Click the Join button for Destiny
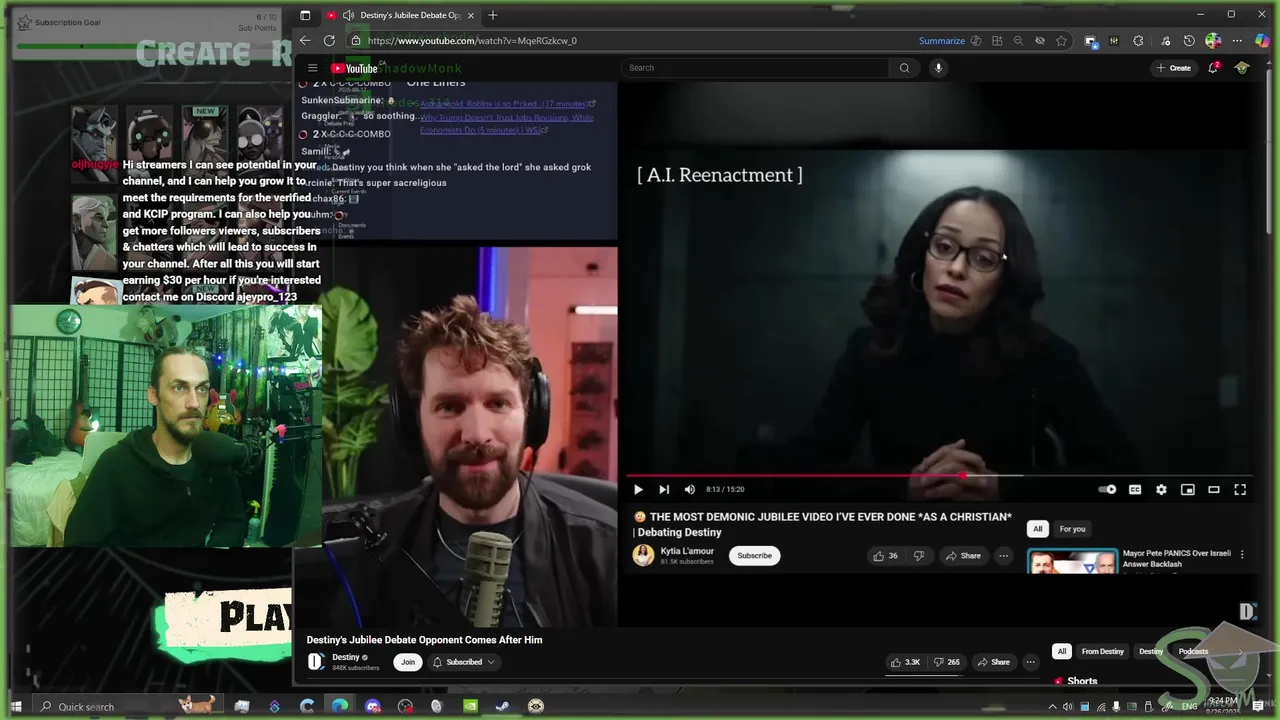 (x=408, y=662)
